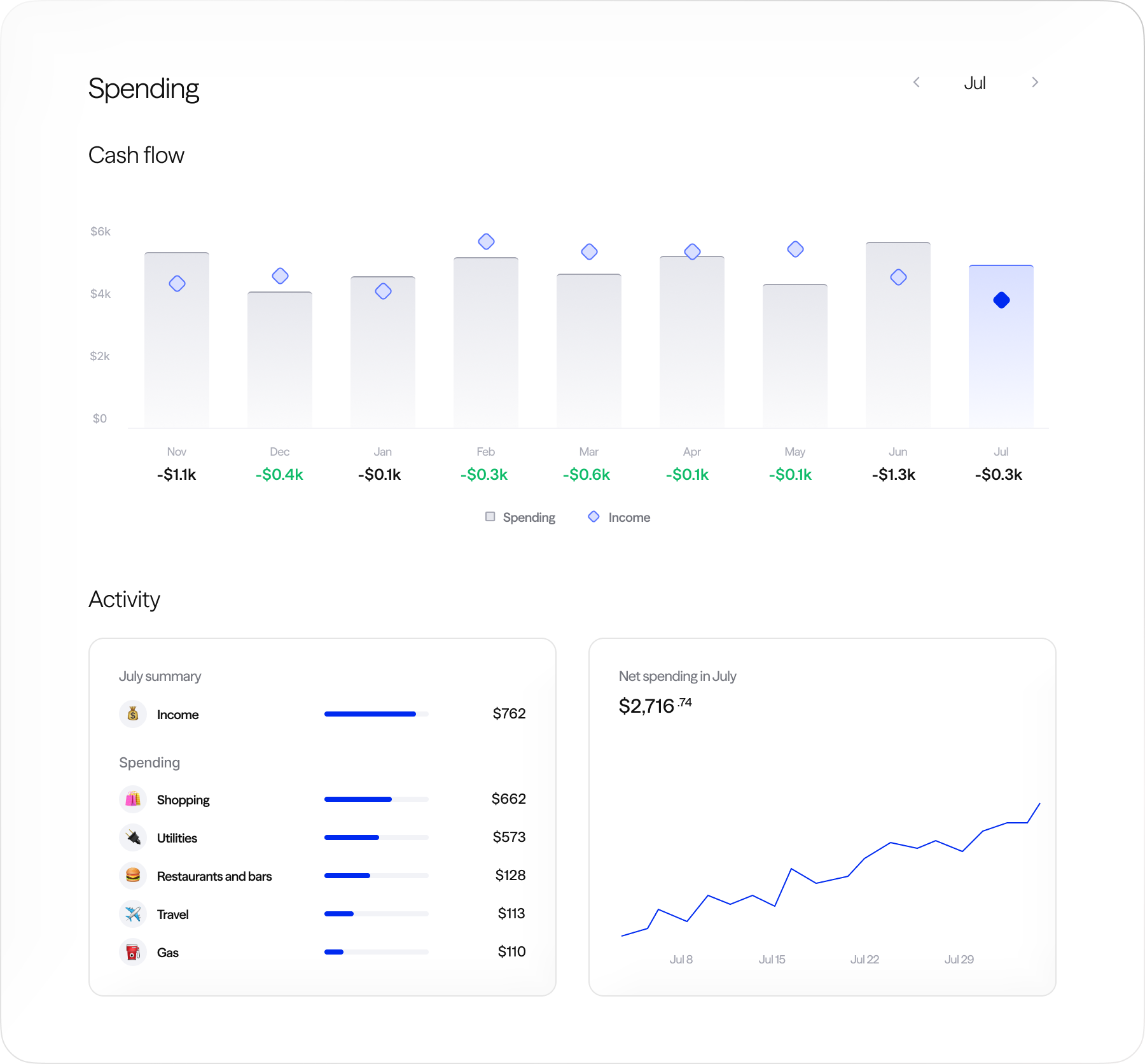The image size is (1145, 1064).
Task: Select the Nov spending bar
Action: [x=177, y=356]
